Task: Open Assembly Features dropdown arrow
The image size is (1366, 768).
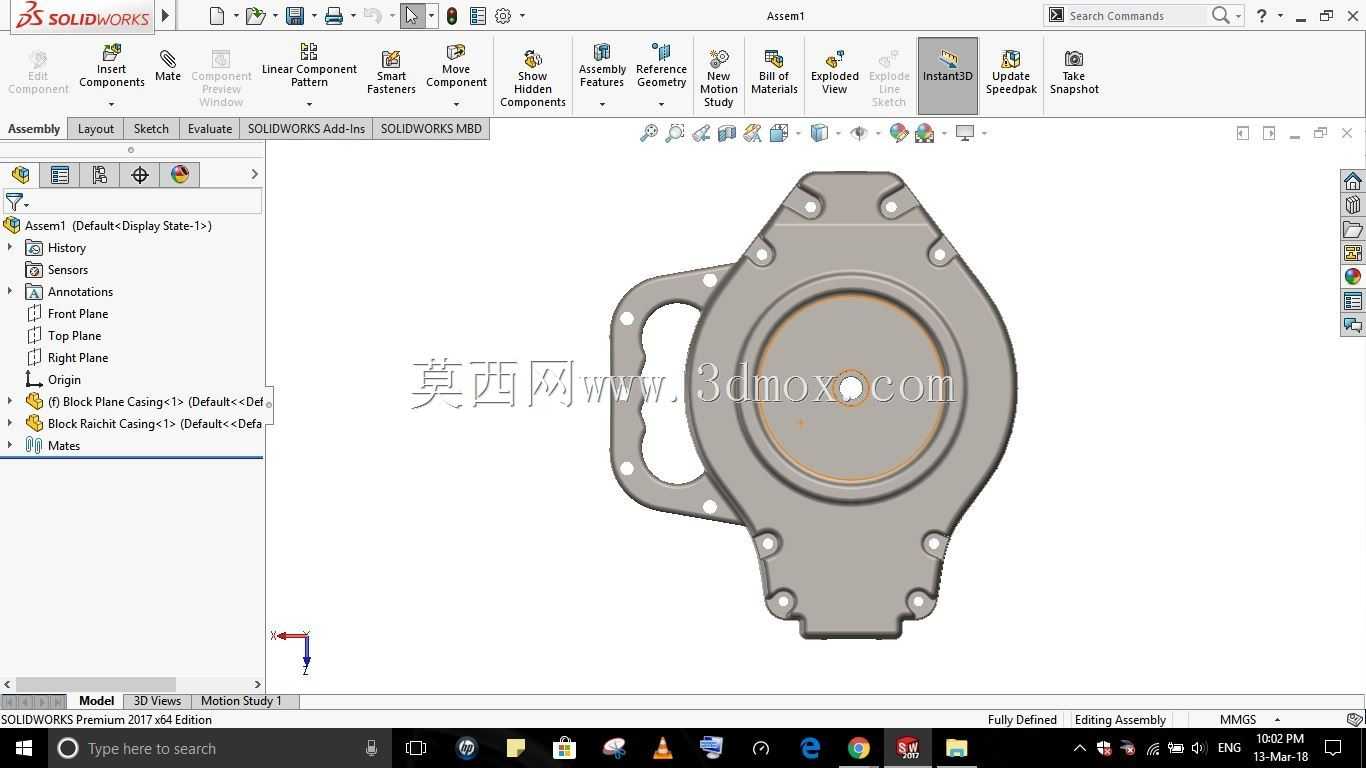Action: [x=602, y=104]
